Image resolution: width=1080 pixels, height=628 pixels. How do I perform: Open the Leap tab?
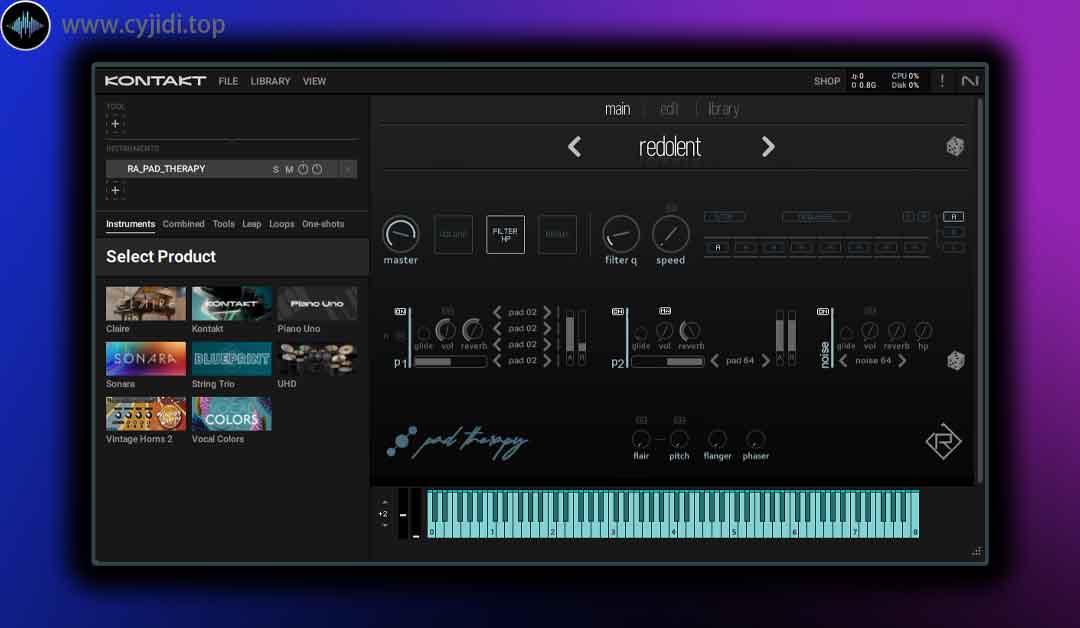point(251,224)
